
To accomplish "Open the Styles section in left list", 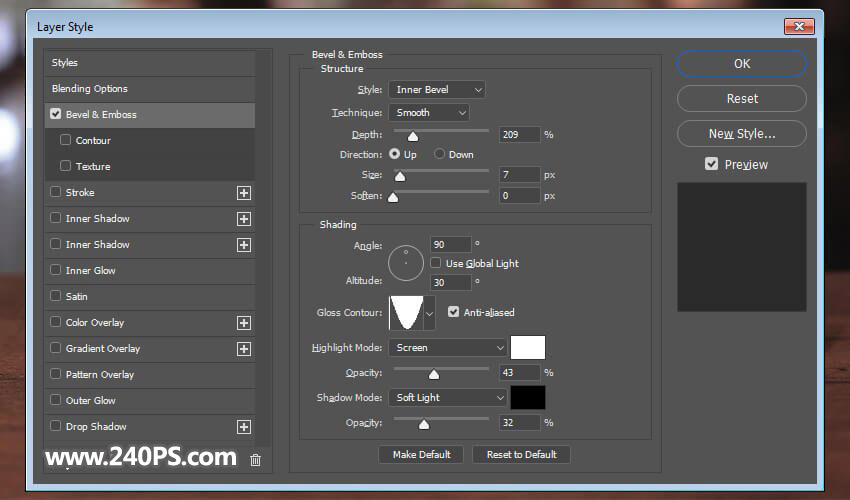I will coord(150,63).
